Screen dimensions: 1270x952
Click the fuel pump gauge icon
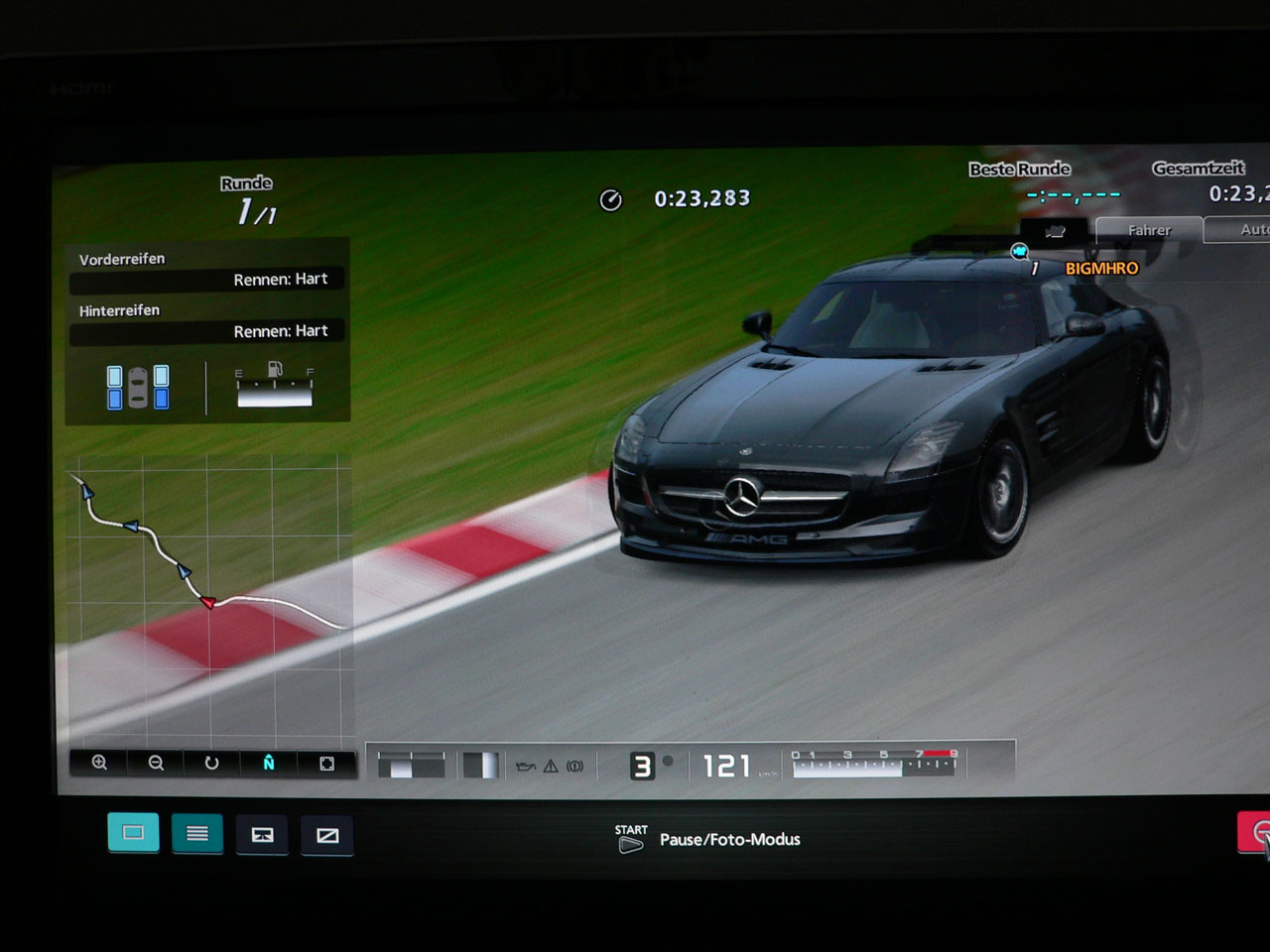click(275, 370)
